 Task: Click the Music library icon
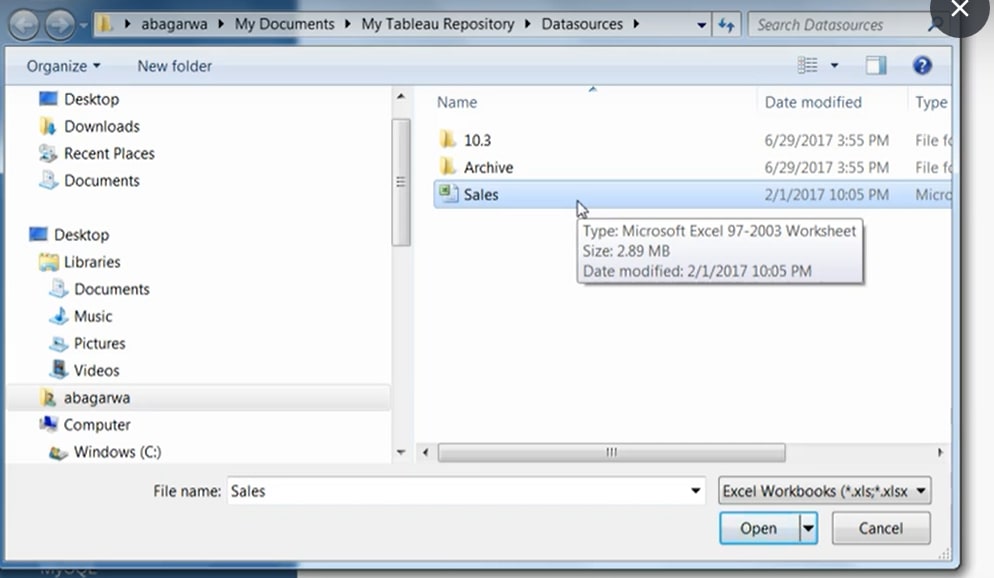pos(59,316)
